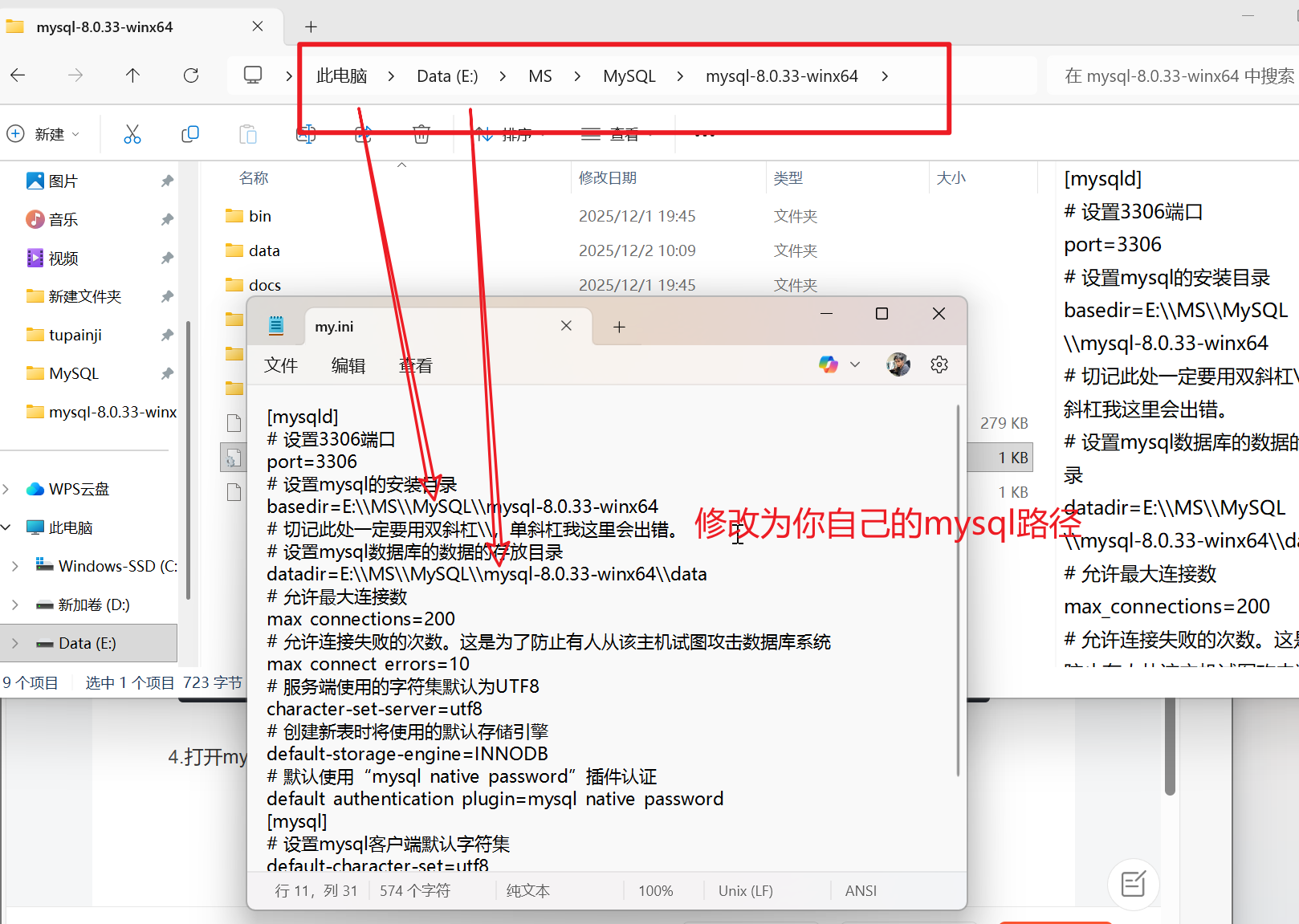1299x924 pixels.
Task: Sort files by 类型 column
Action: [x=788, y=178]
